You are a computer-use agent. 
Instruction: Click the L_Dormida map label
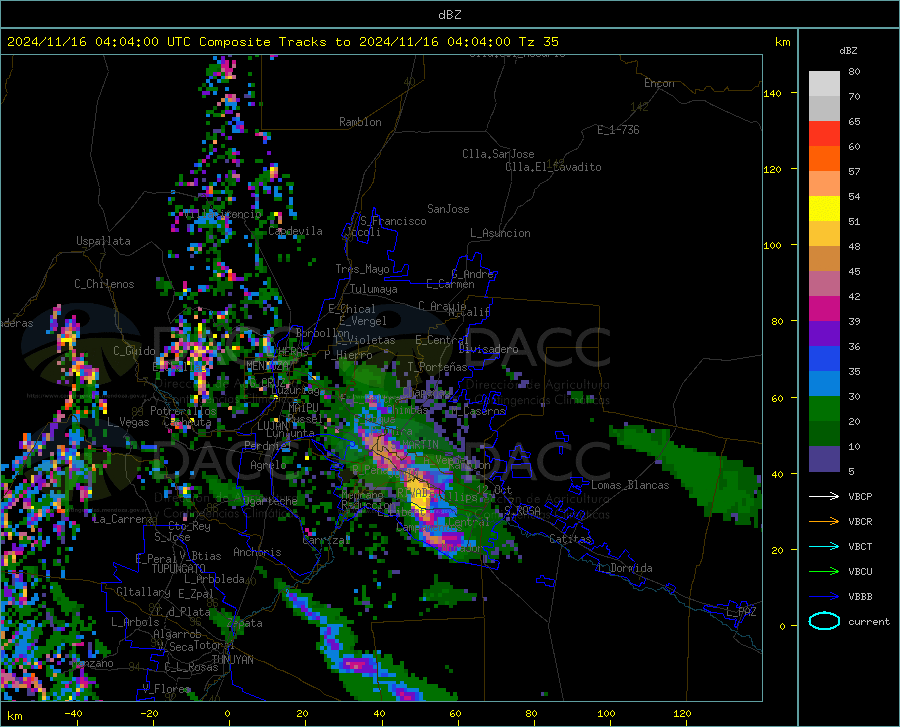624,568
